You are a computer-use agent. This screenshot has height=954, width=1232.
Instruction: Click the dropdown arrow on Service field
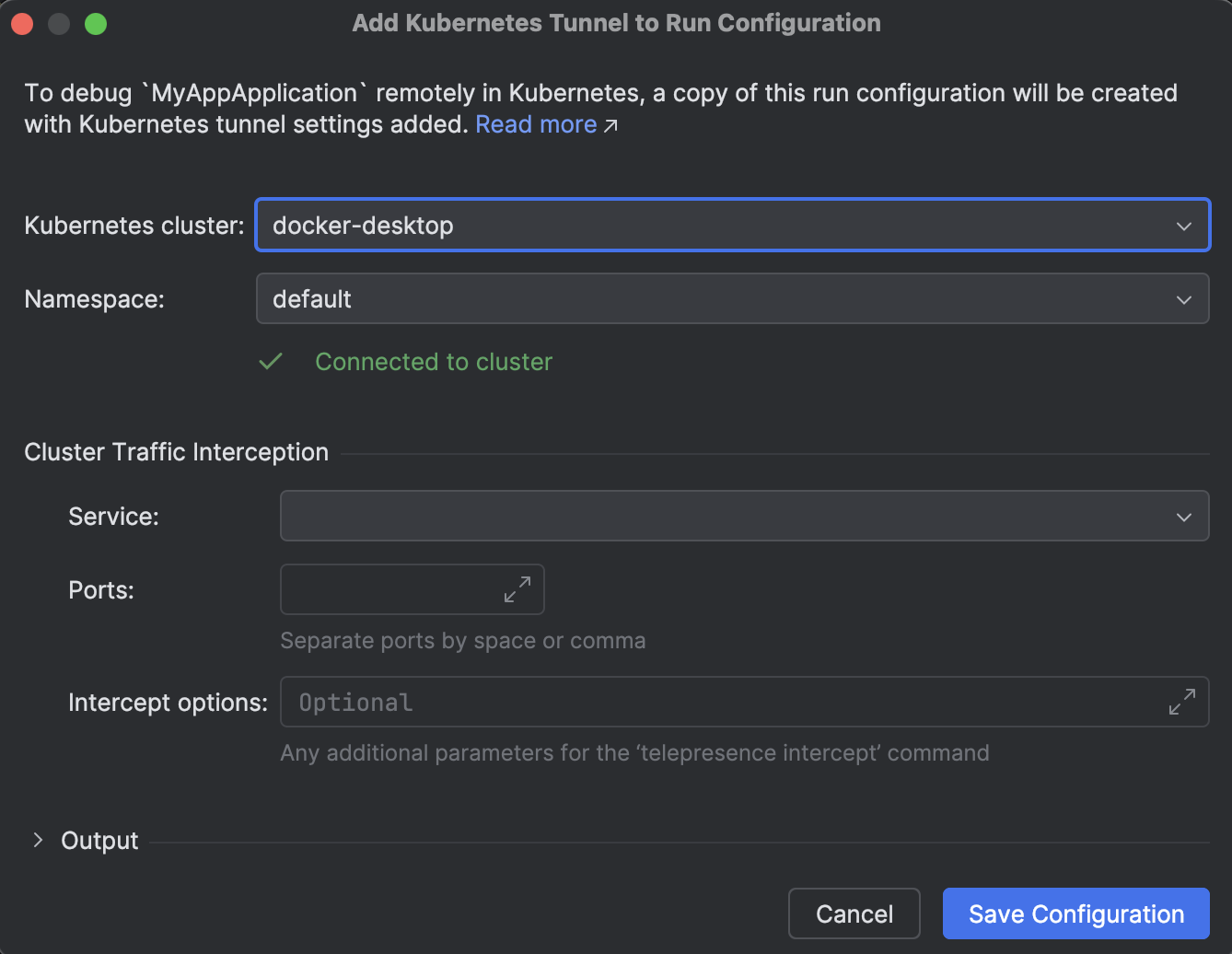coord(1184,516)
